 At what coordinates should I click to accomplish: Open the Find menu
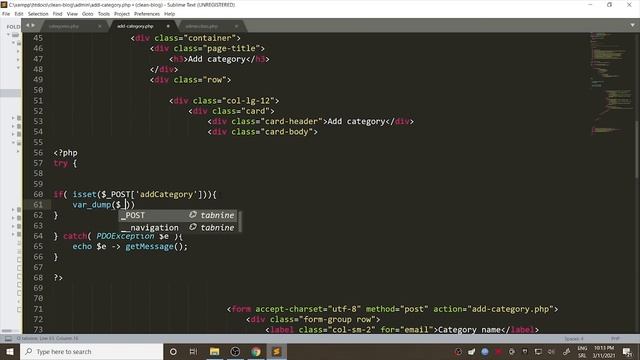tap(58, 14)
